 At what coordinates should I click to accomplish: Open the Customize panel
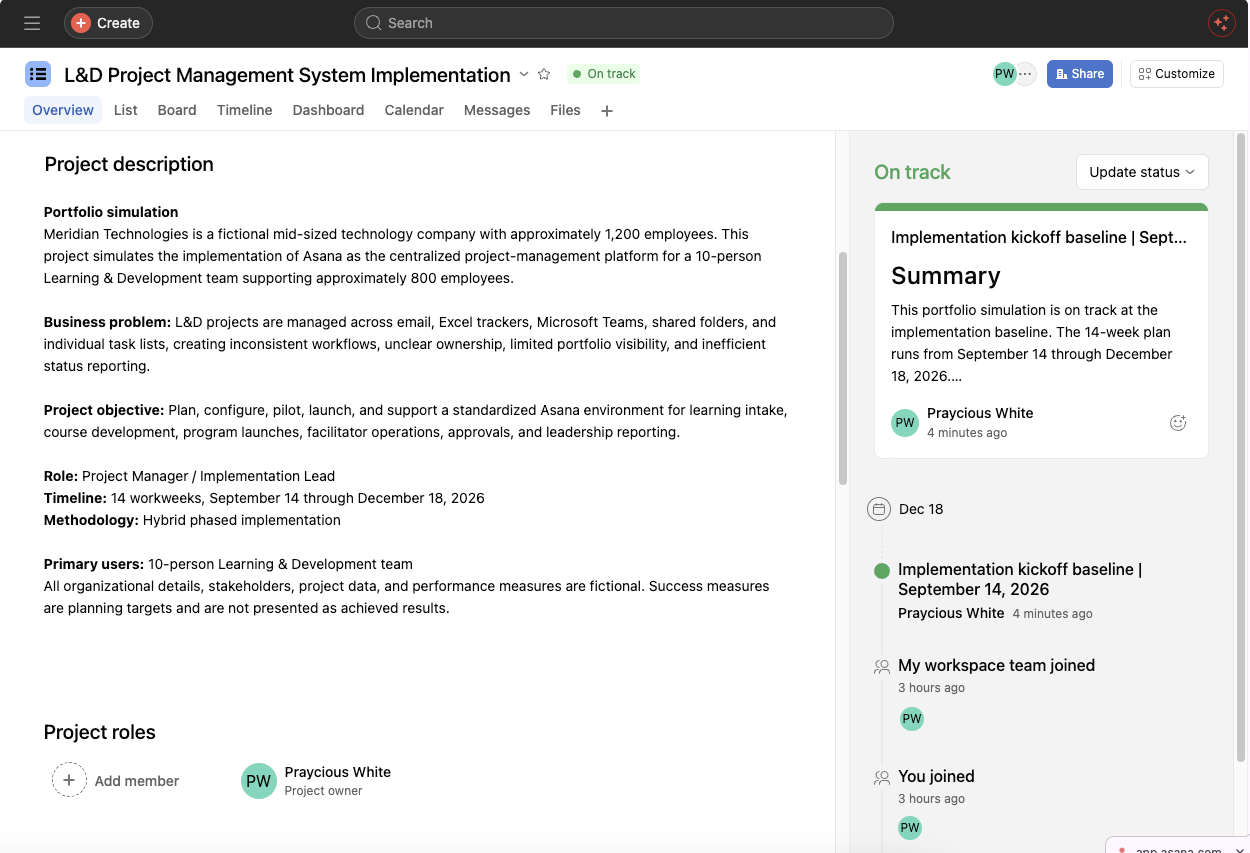tap(1177, 74)
